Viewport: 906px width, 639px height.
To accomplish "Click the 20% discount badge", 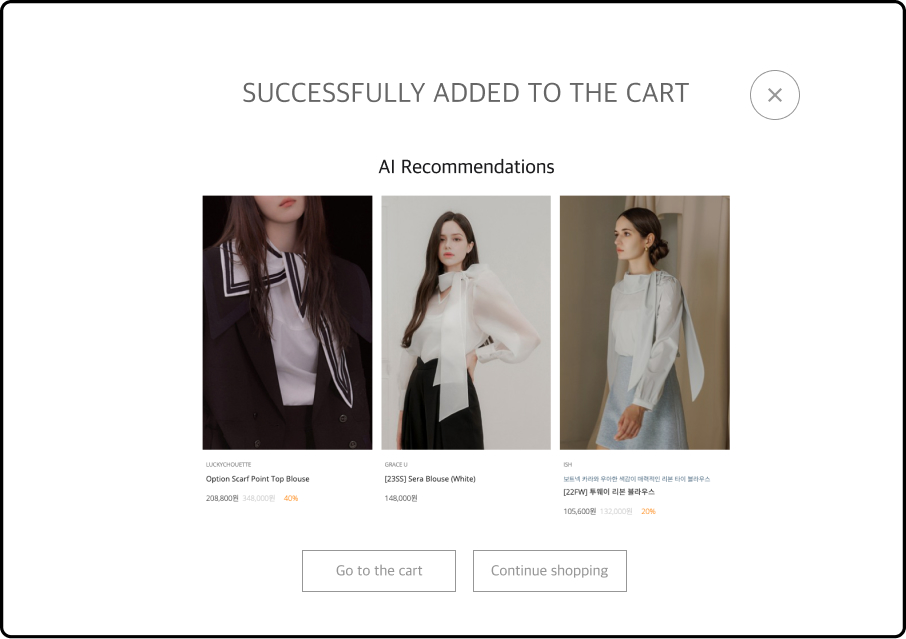I will coord(649,511).
